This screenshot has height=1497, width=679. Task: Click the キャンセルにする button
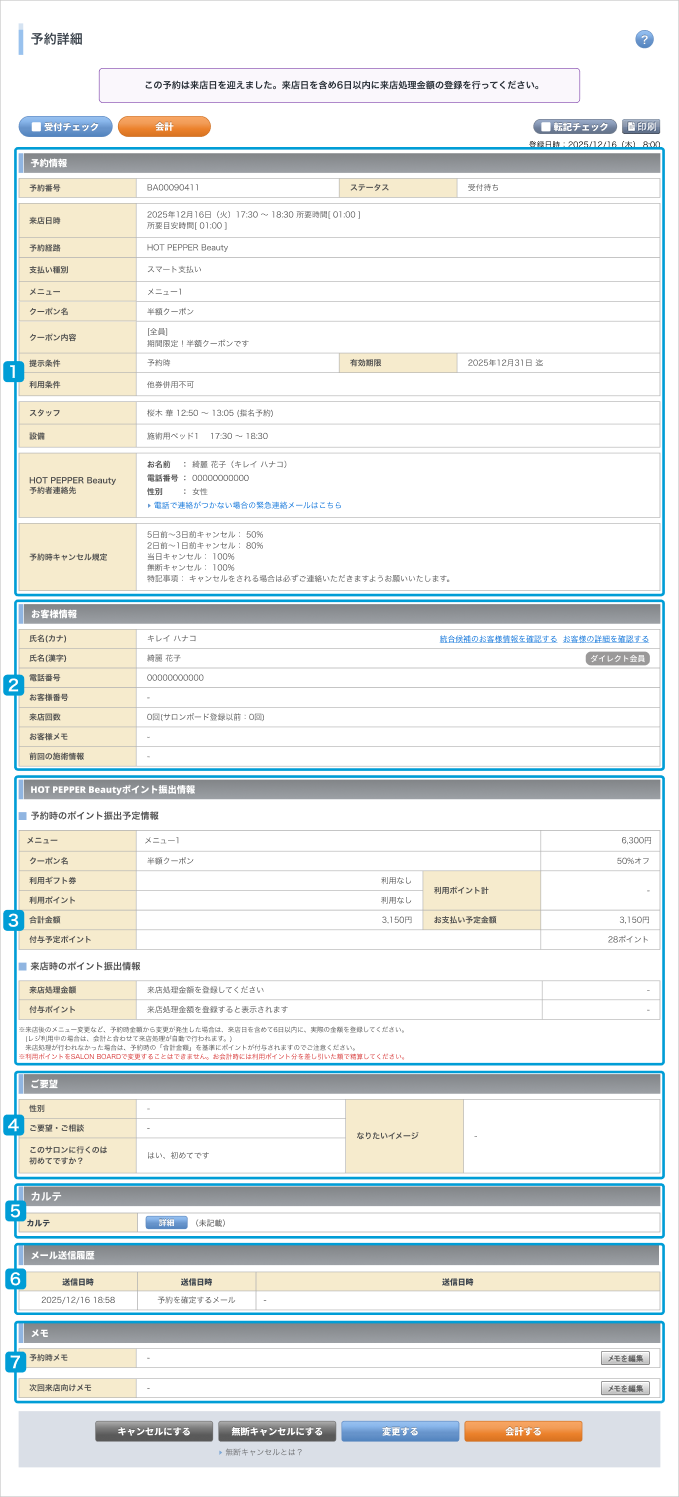pos(154,1431)
